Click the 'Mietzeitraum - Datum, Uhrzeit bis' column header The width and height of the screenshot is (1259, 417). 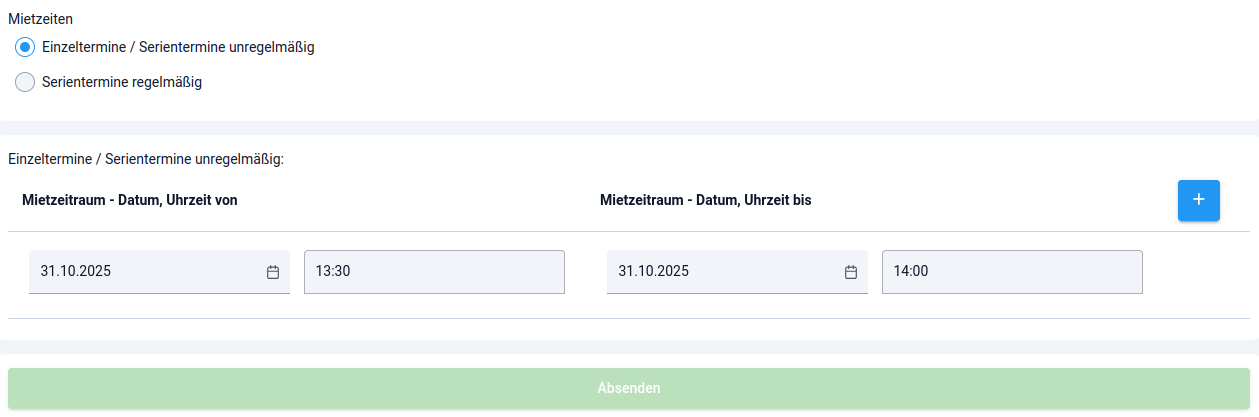[x=705, y=200]
